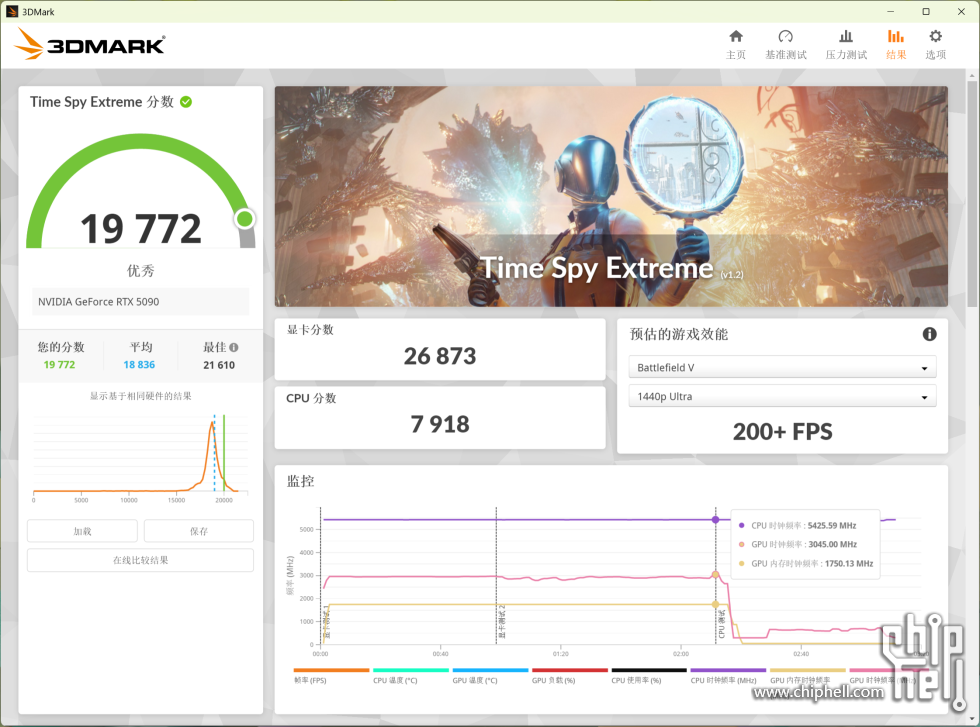This screenshot has width=980, height=727.
Task: Click the 显示基于相同硬件的结果 label
Action: [141, 396]
